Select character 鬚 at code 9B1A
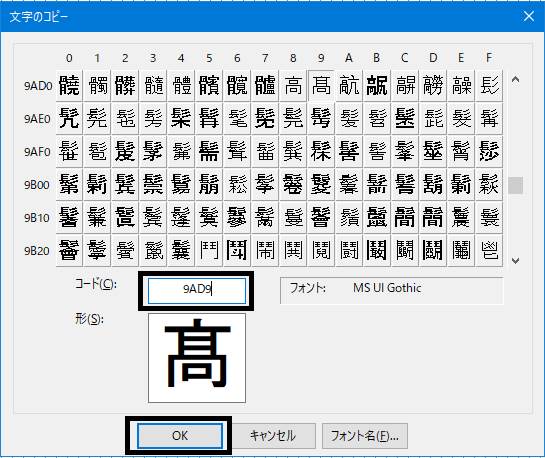This screenshot has height=458, width=545. point(349,218)
